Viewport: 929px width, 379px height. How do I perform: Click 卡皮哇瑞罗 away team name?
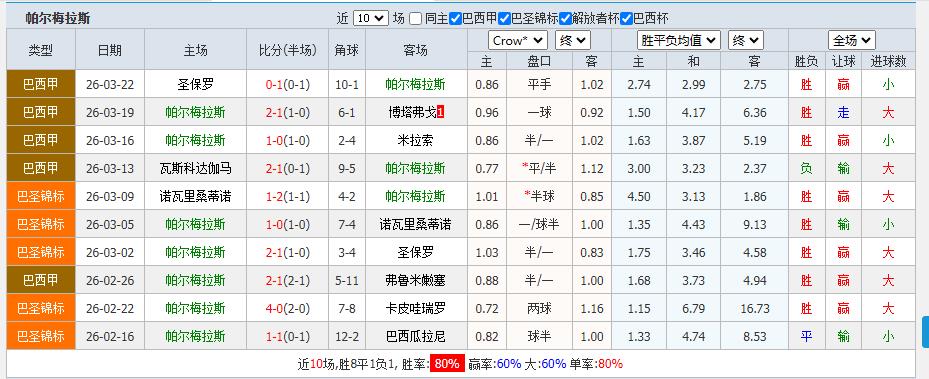click(416, 309)
